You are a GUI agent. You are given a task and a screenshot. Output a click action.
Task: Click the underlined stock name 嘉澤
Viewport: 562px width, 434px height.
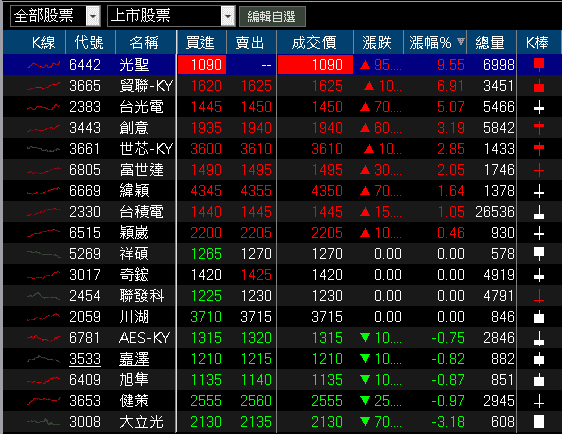point(134,359)
